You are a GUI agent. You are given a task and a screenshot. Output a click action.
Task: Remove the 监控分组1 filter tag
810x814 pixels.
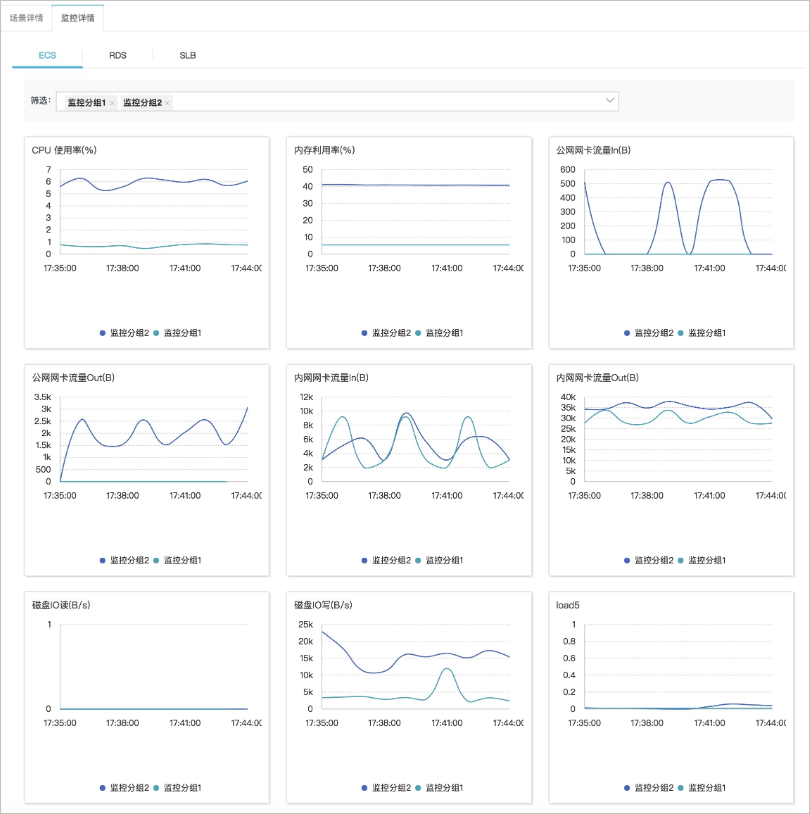click(x=112, y=103)
